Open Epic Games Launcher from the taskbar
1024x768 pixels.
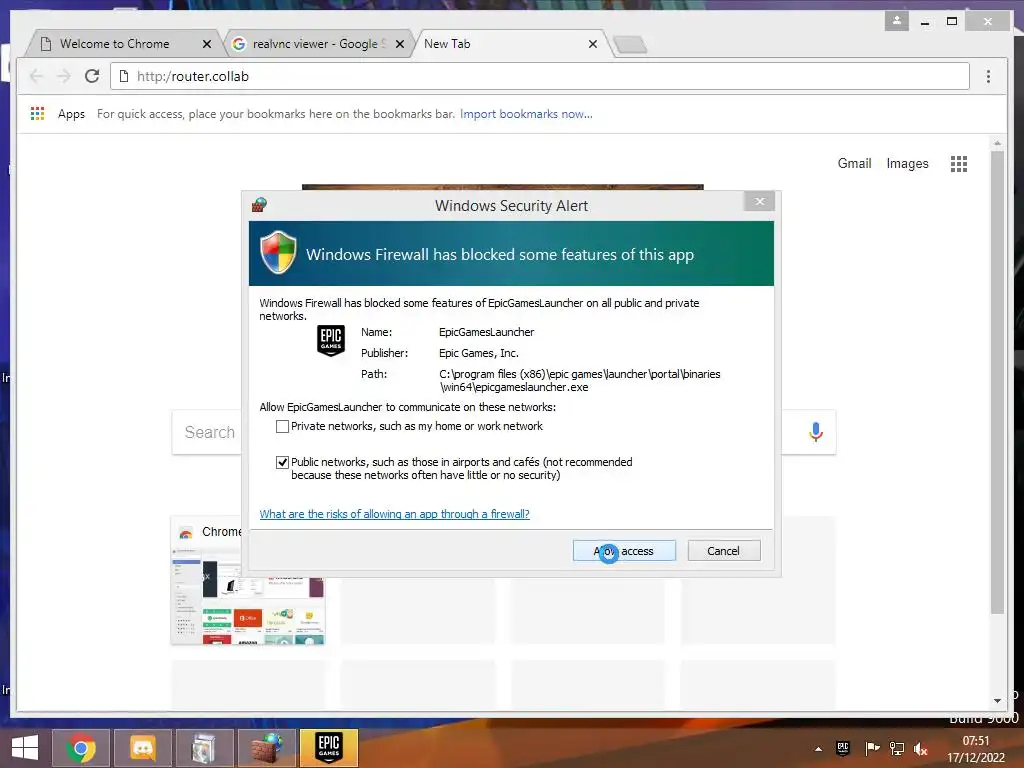click(x=329, y=748)
